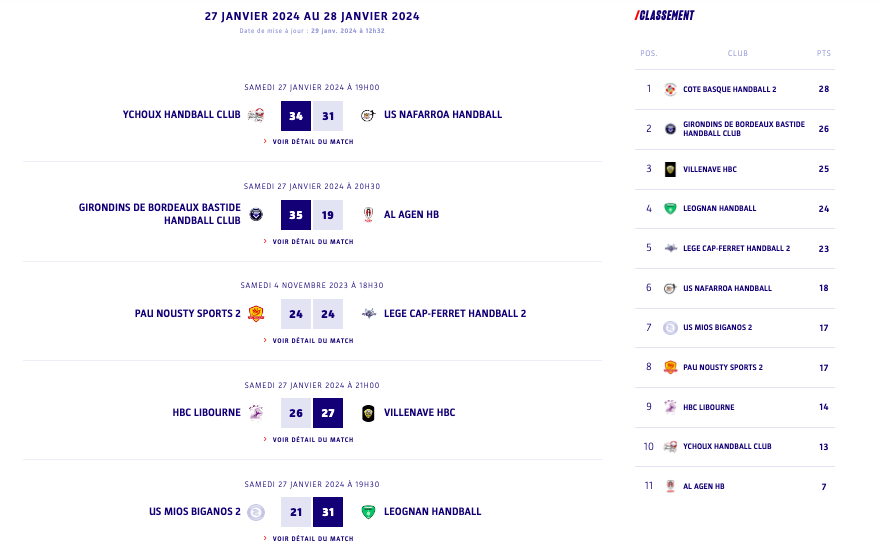This screenshot has height=552, width=881.
Task: Click Cote Basque Handball 2 logo in standings
Action: (x=670, y=89)
